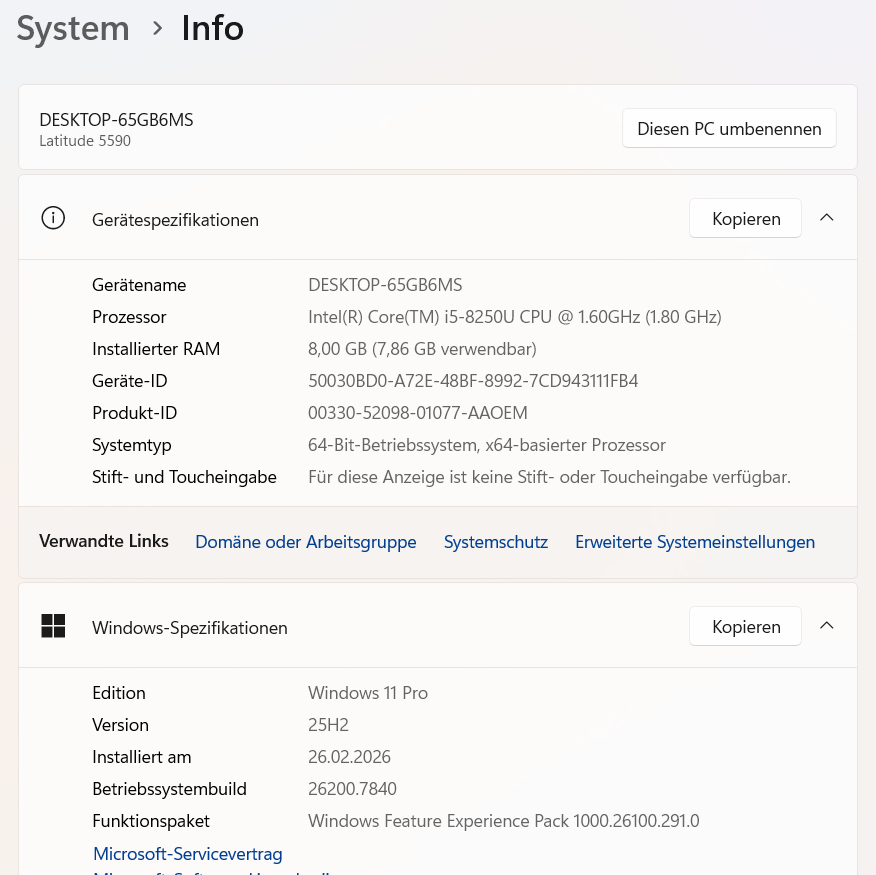
Task: Open the Systemschutz link
Action: 496,542
